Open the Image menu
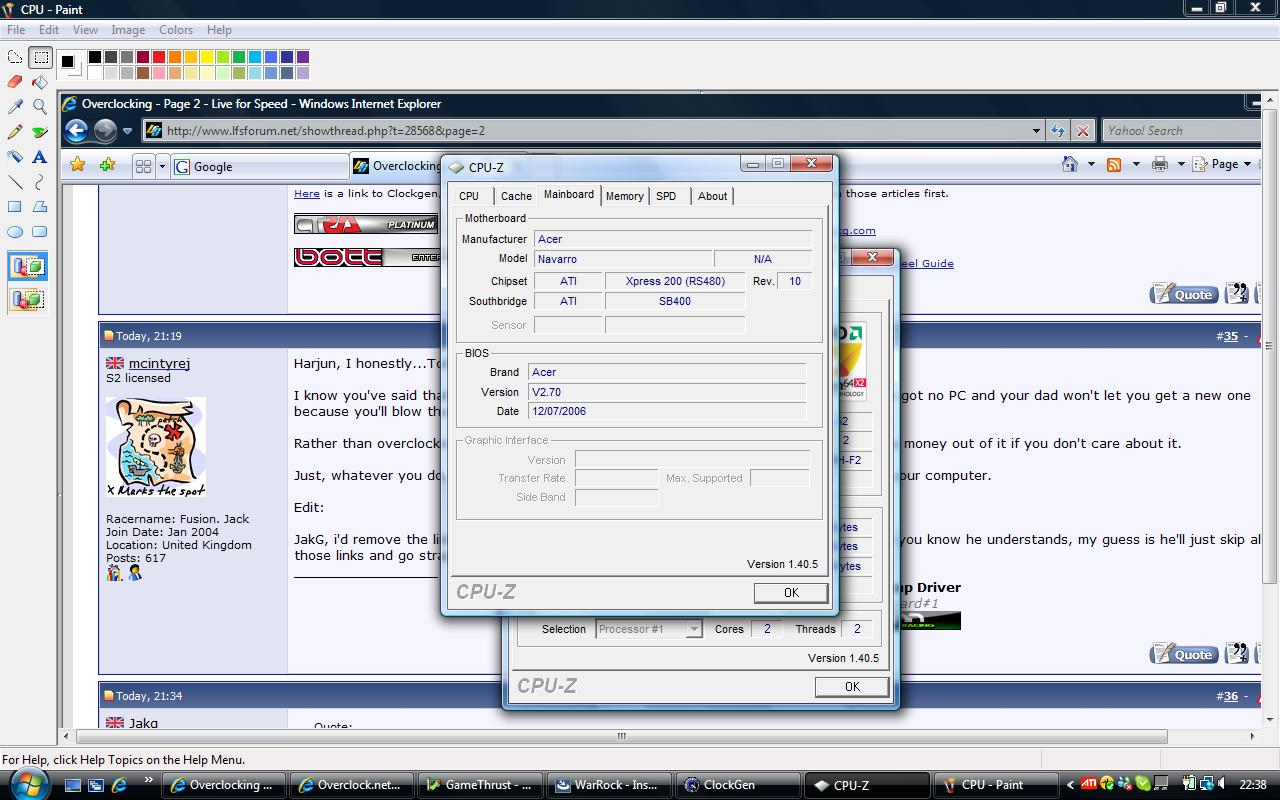The height and width of the screenshot is (800, 1280). pyautogui.click(x=128, y=30)
